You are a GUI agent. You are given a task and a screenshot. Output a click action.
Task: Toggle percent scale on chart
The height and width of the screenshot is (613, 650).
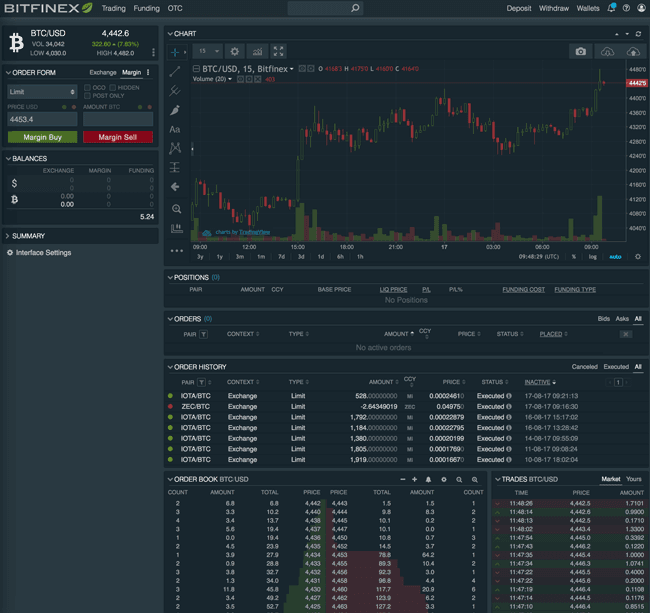[x=574, y=257]
